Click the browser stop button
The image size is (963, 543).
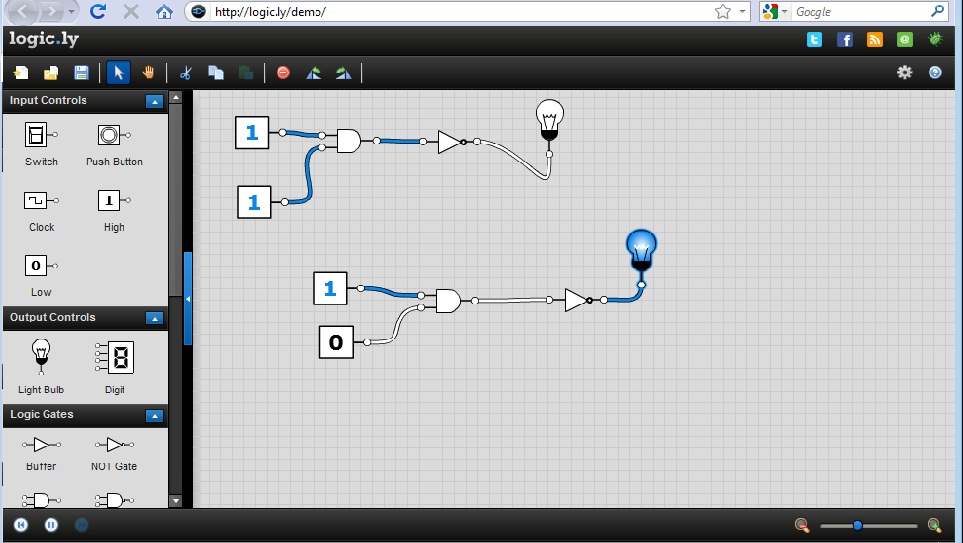(x=131, y=12)
